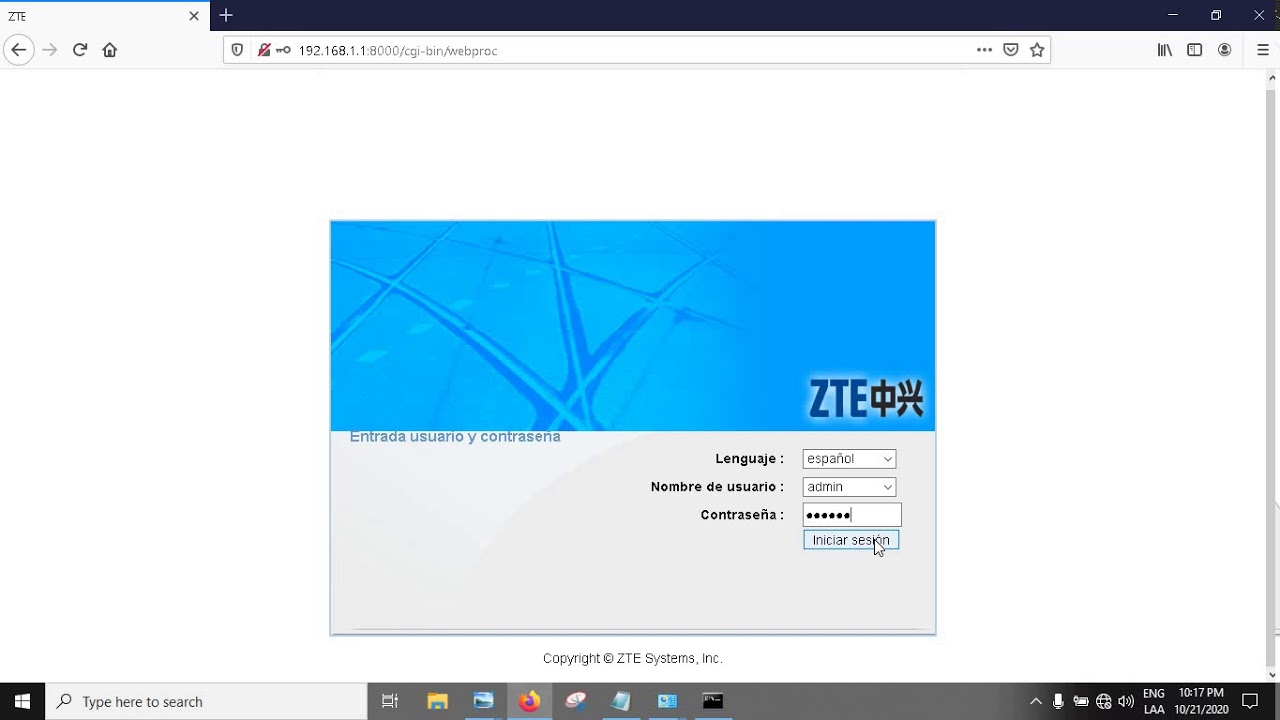
Task: Open the Firefox Home page icon
Action: coord(110,50)
